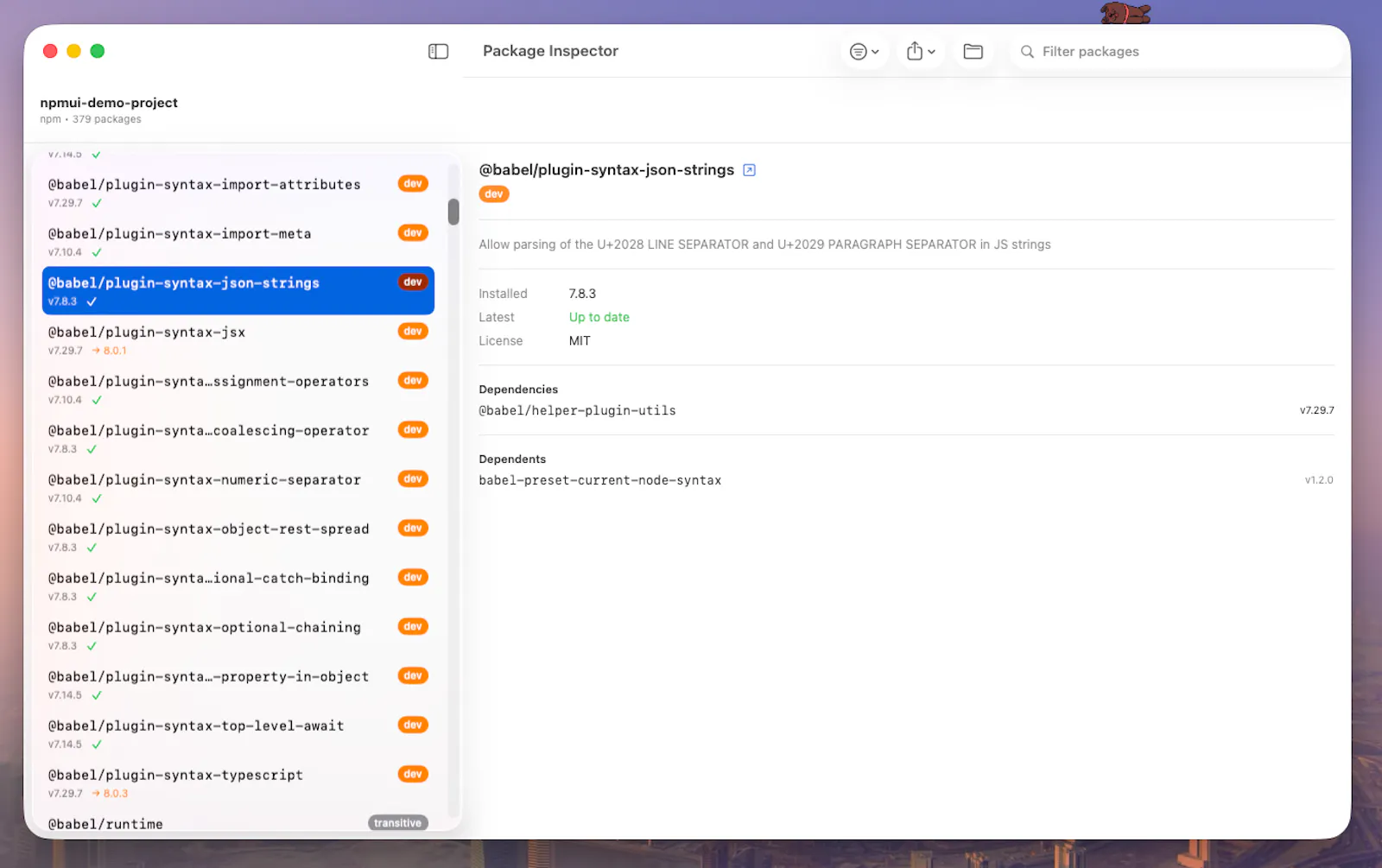This screenshot has height=868, width=1382.
Task: Click the installed version 7.8.3 value
Action: coord(582,294)
